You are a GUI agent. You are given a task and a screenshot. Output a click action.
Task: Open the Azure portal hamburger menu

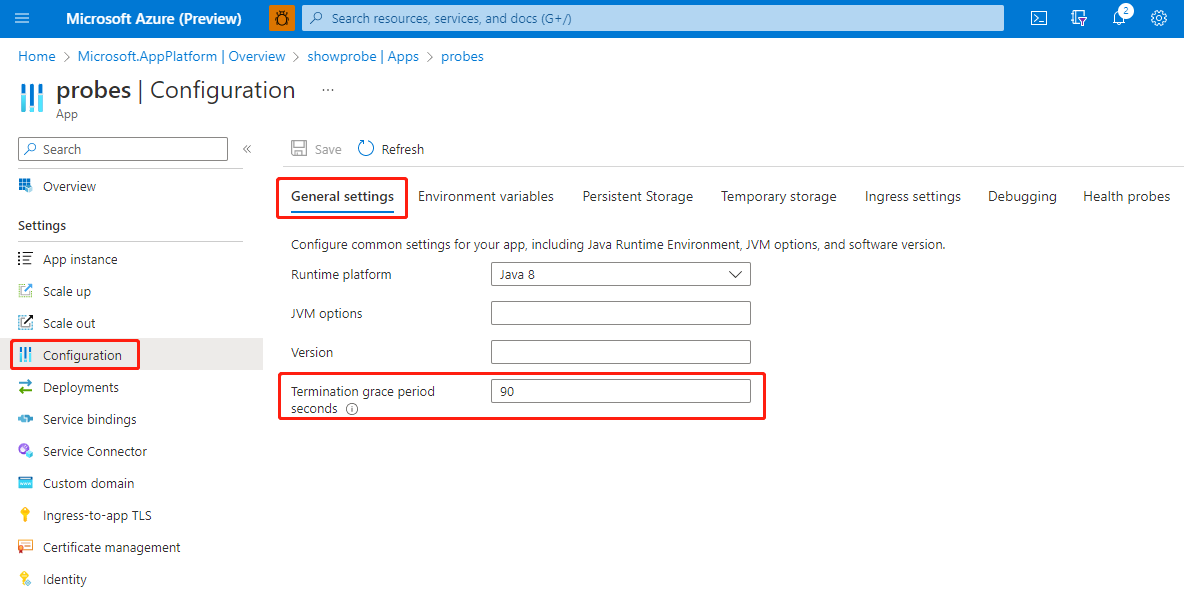(x=23, y=18)
